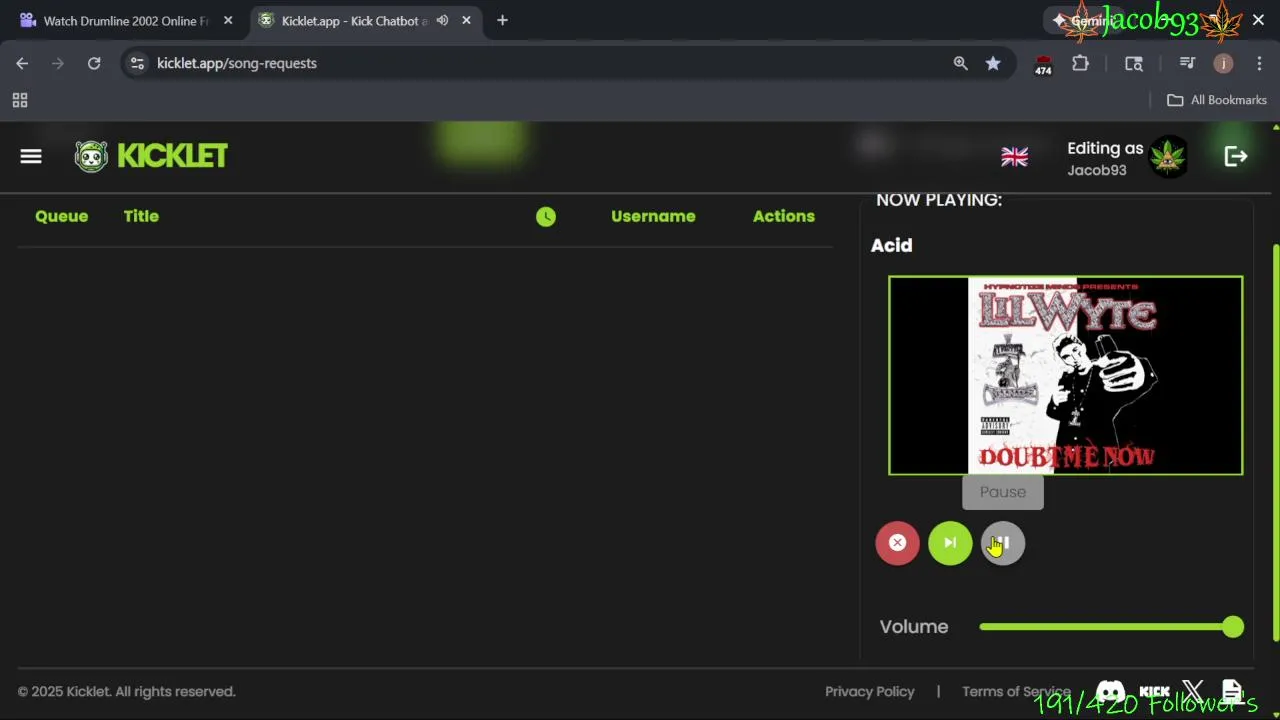Mute the Kicklet tab audio speaker icon
Viewport: 1280px width, 720px height.
(x=442, y=20)
